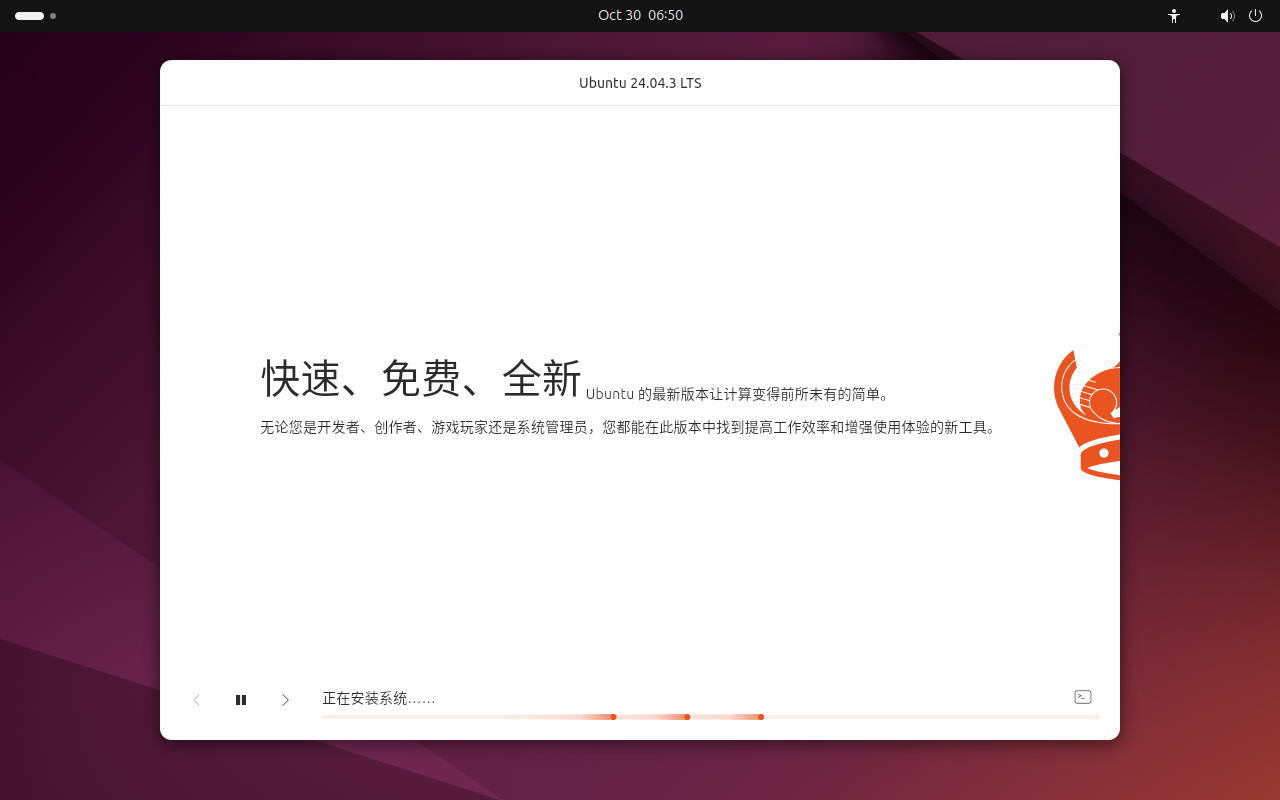Pause the installation slideshow
1280x800 pixels.
(x=241, y=700)
